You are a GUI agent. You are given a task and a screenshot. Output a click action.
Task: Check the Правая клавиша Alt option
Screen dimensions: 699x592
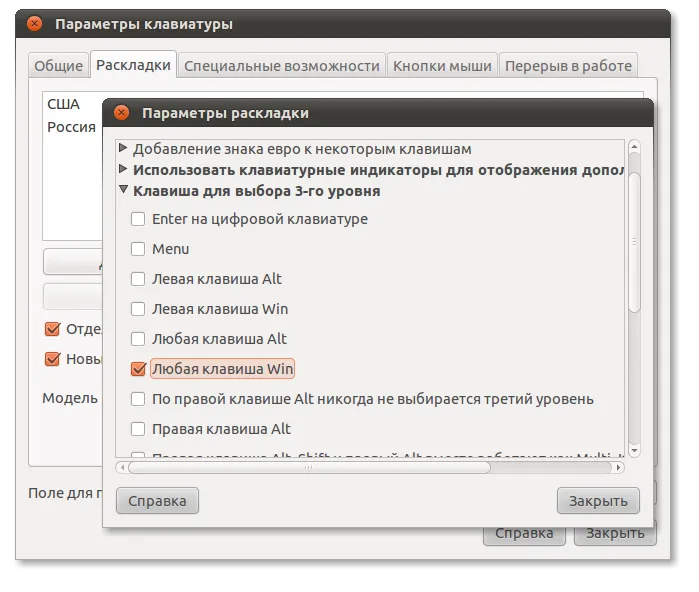pos(138,429)
